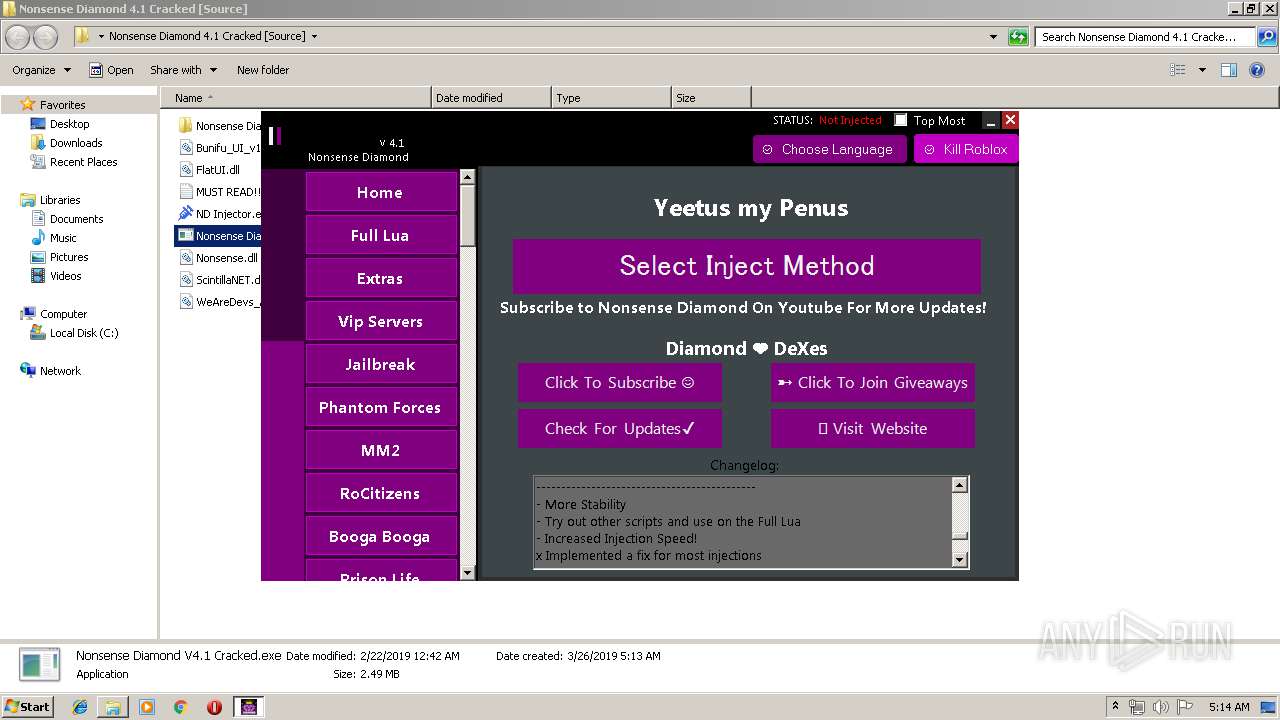The image size is (1280, 720).
Task: Open the Music library
Action: (63, 238)
